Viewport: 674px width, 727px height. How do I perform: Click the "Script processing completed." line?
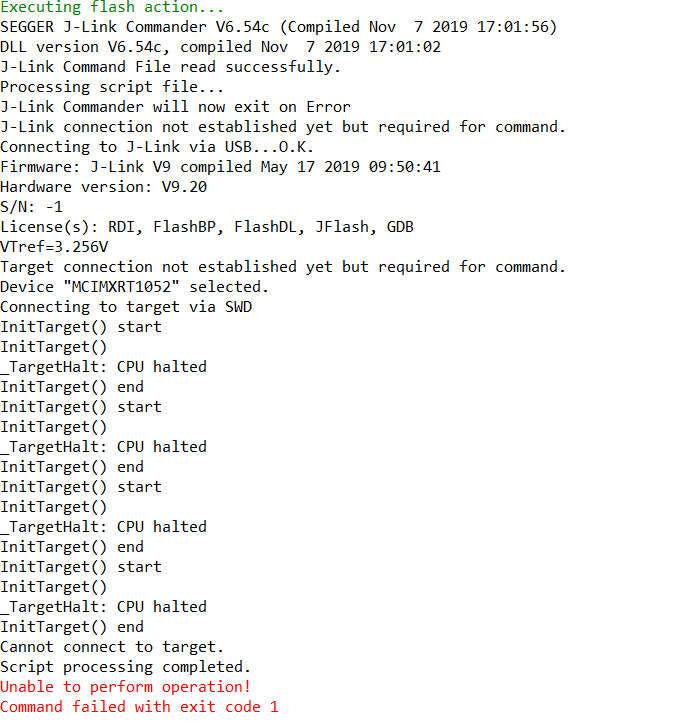tap(125, 667)
